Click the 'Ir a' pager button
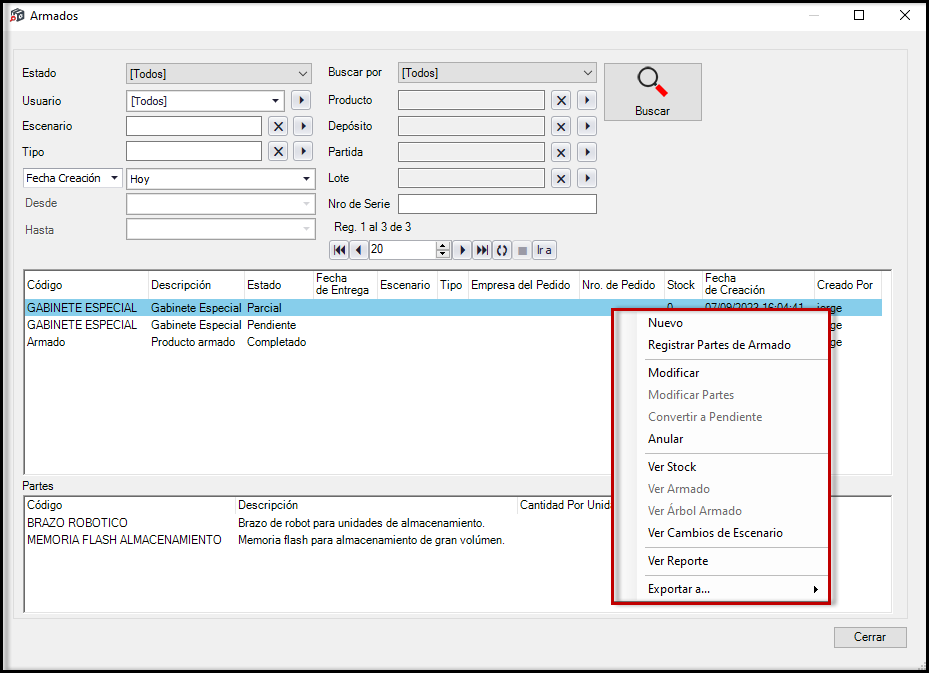 click(x=544, y=250)
